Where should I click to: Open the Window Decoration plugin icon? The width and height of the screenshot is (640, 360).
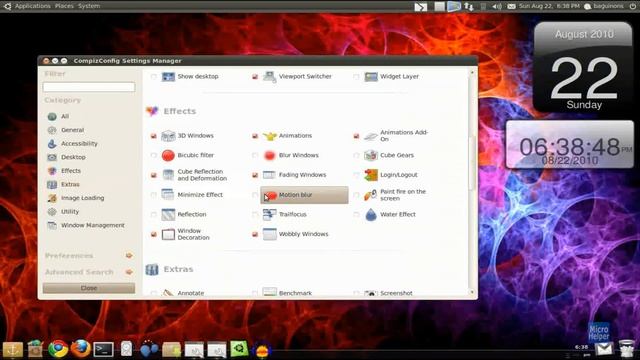click(168, 234)
